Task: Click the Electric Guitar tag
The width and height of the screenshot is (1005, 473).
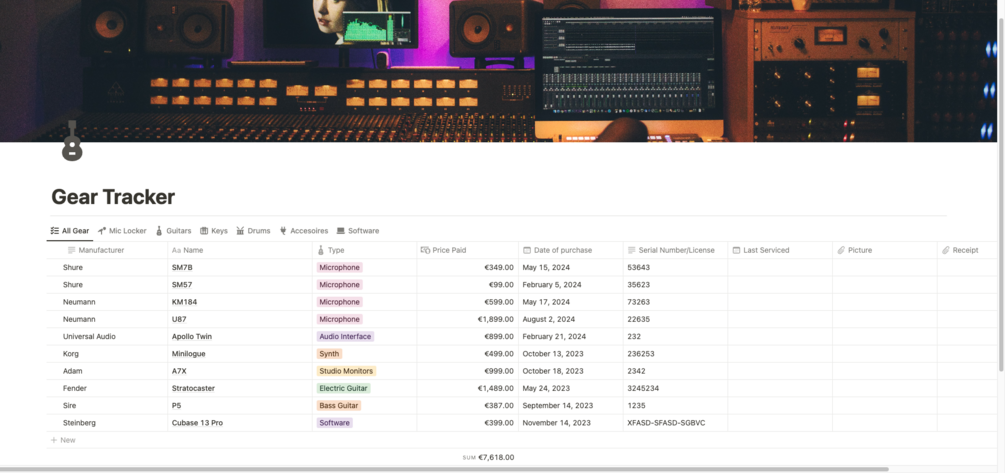Action: (344, 388)
